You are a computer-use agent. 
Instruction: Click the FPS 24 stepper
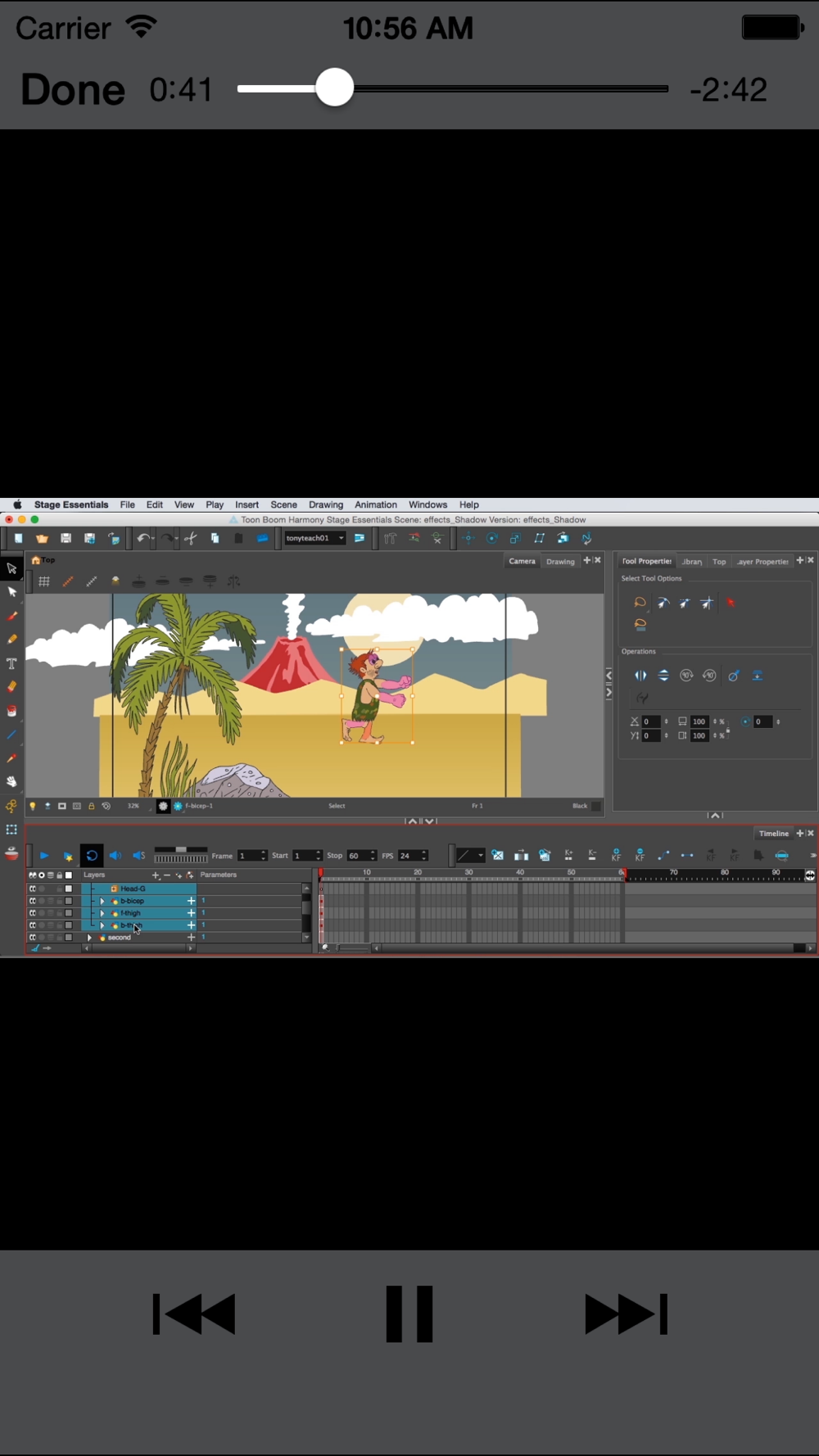tap(424, 856)
